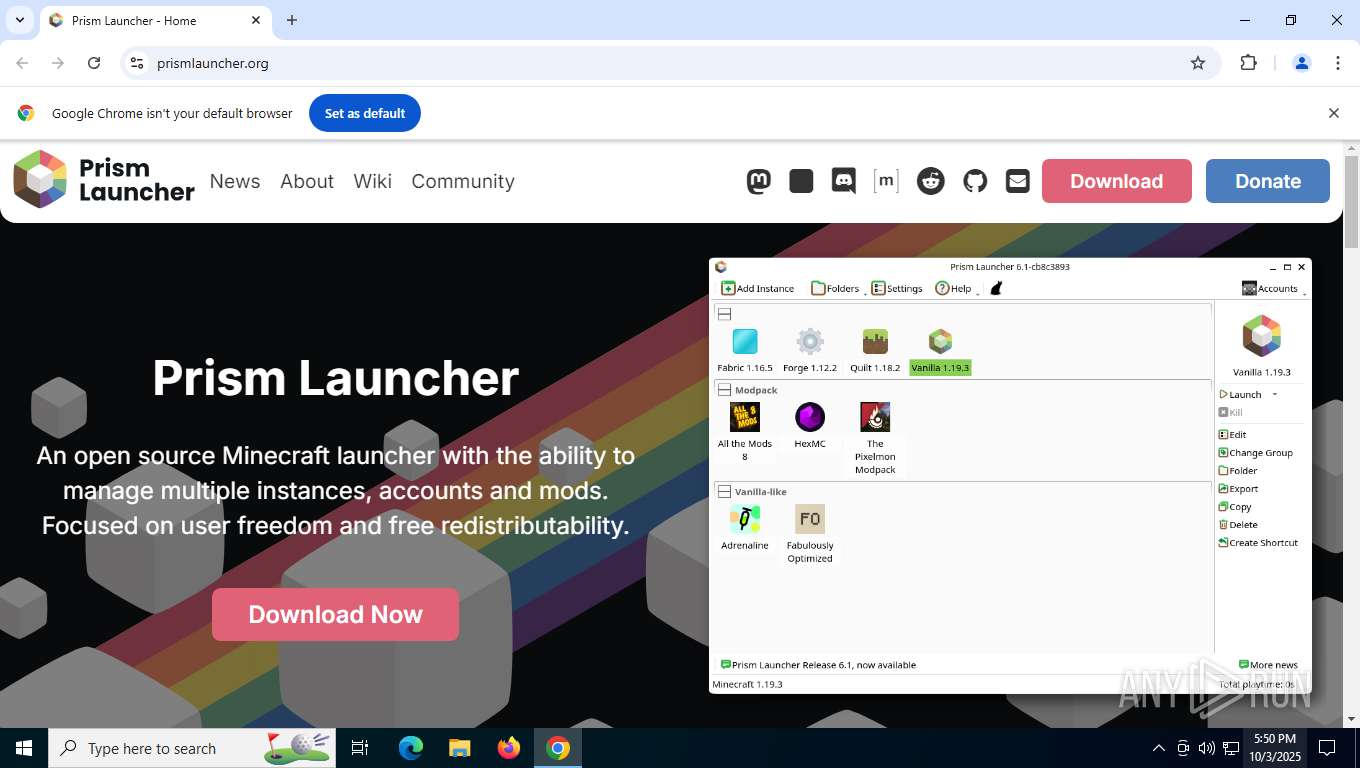Click the email envelope icon
This screenshot has height=768, width=1360.
(x=1018, y=181)
